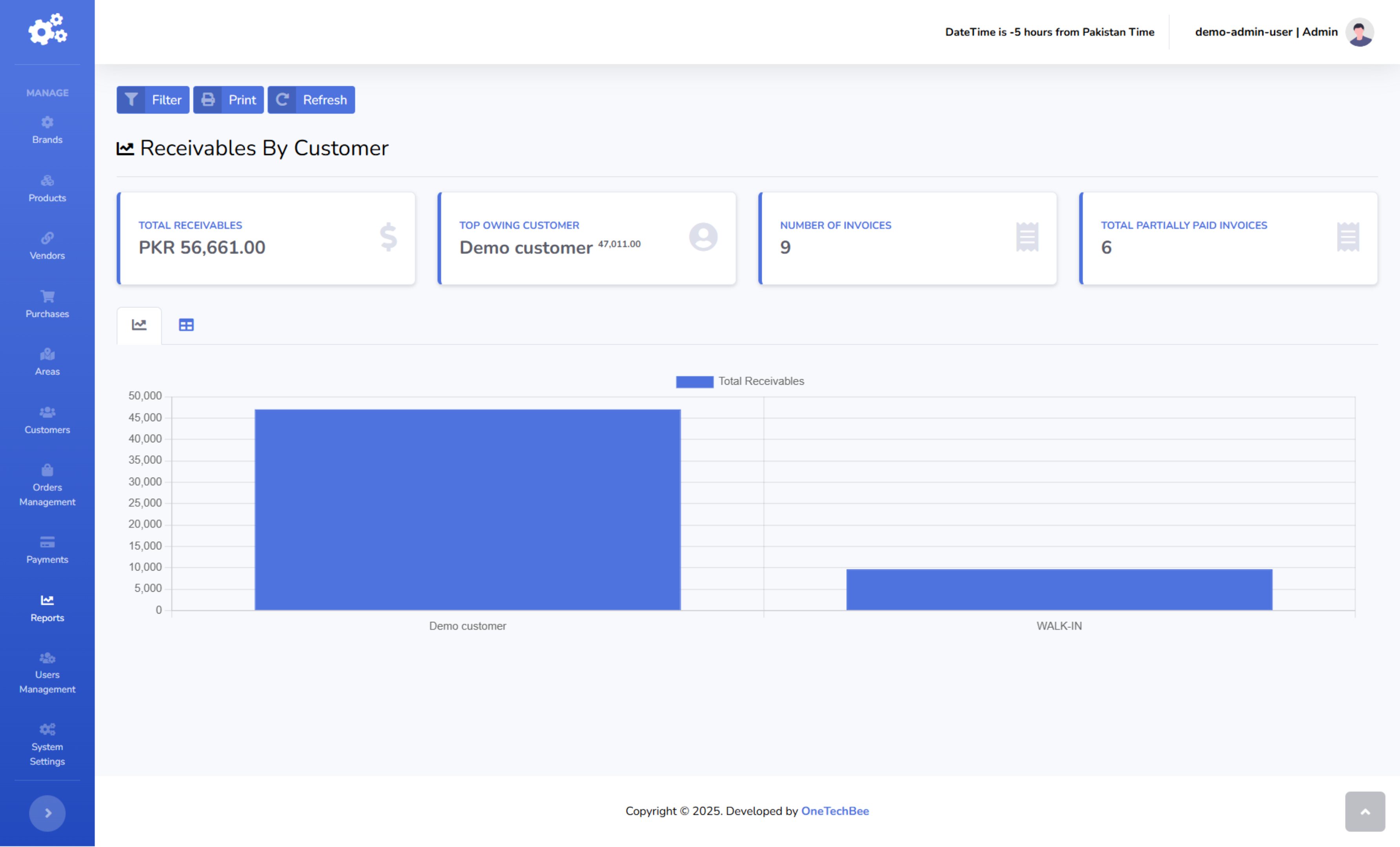The width and height of the screenshot is (1400, 847).
Task: Switch to the table view tab
Action: [x=186, y=325]
